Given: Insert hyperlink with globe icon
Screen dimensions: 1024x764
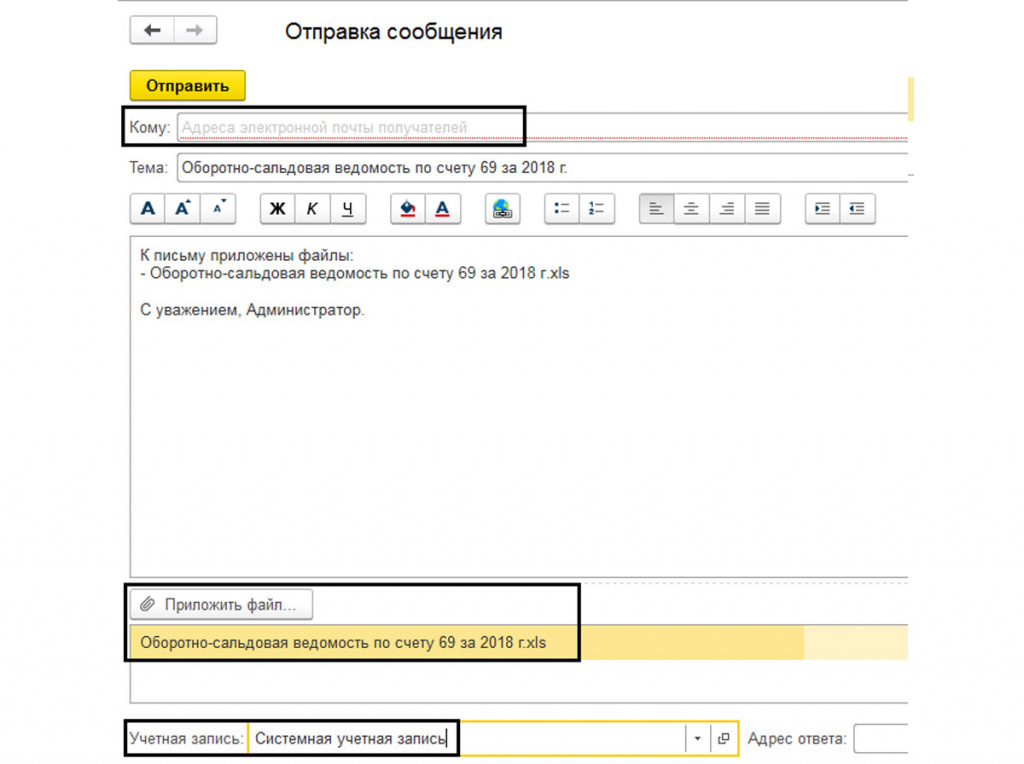Looking at the screenshot, I should point(502,209).
